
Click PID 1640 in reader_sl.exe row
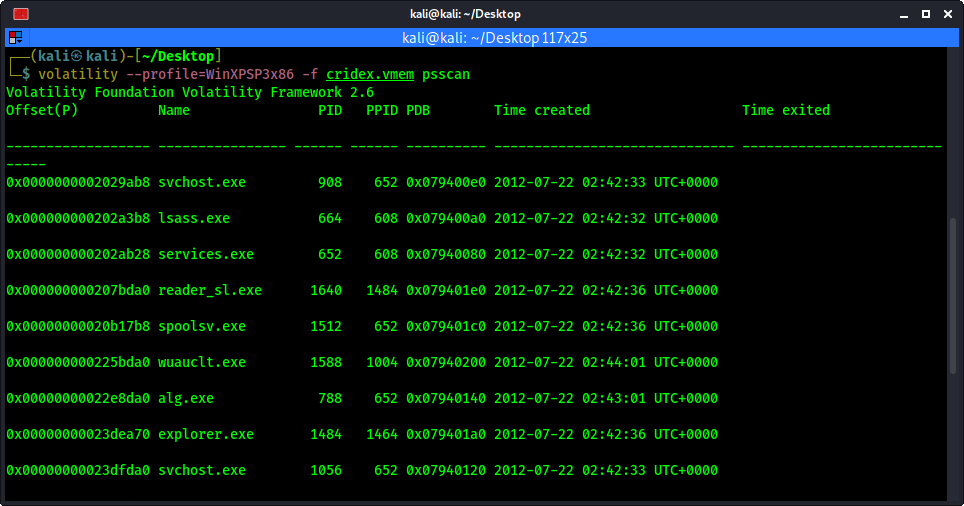(x=326, y=290)
